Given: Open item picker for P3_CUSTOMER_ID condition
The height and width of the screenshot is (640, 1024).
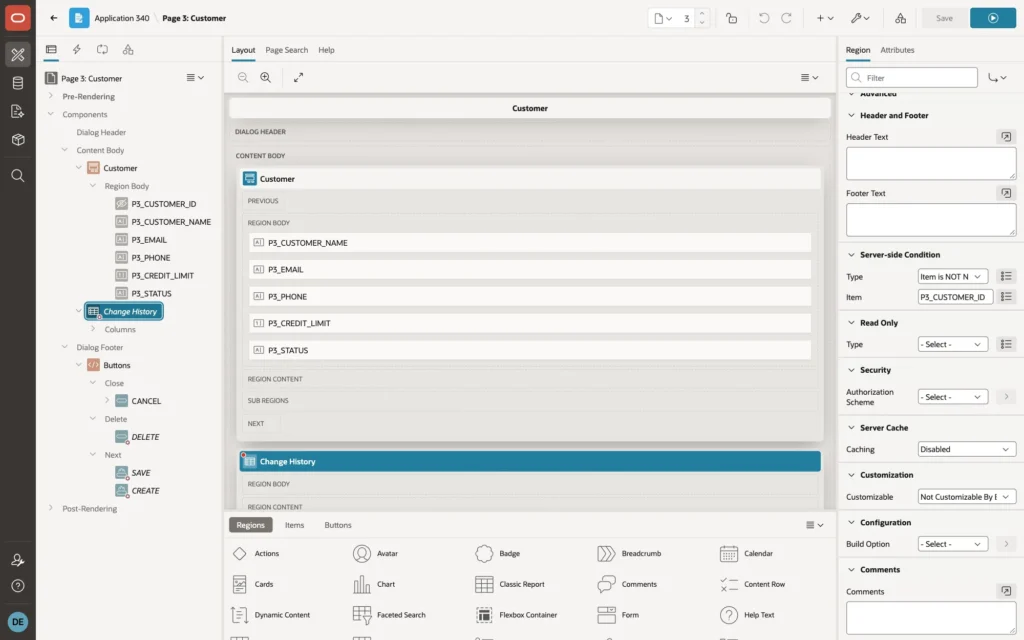Looking at the screenshot, I should (1006, 296).
